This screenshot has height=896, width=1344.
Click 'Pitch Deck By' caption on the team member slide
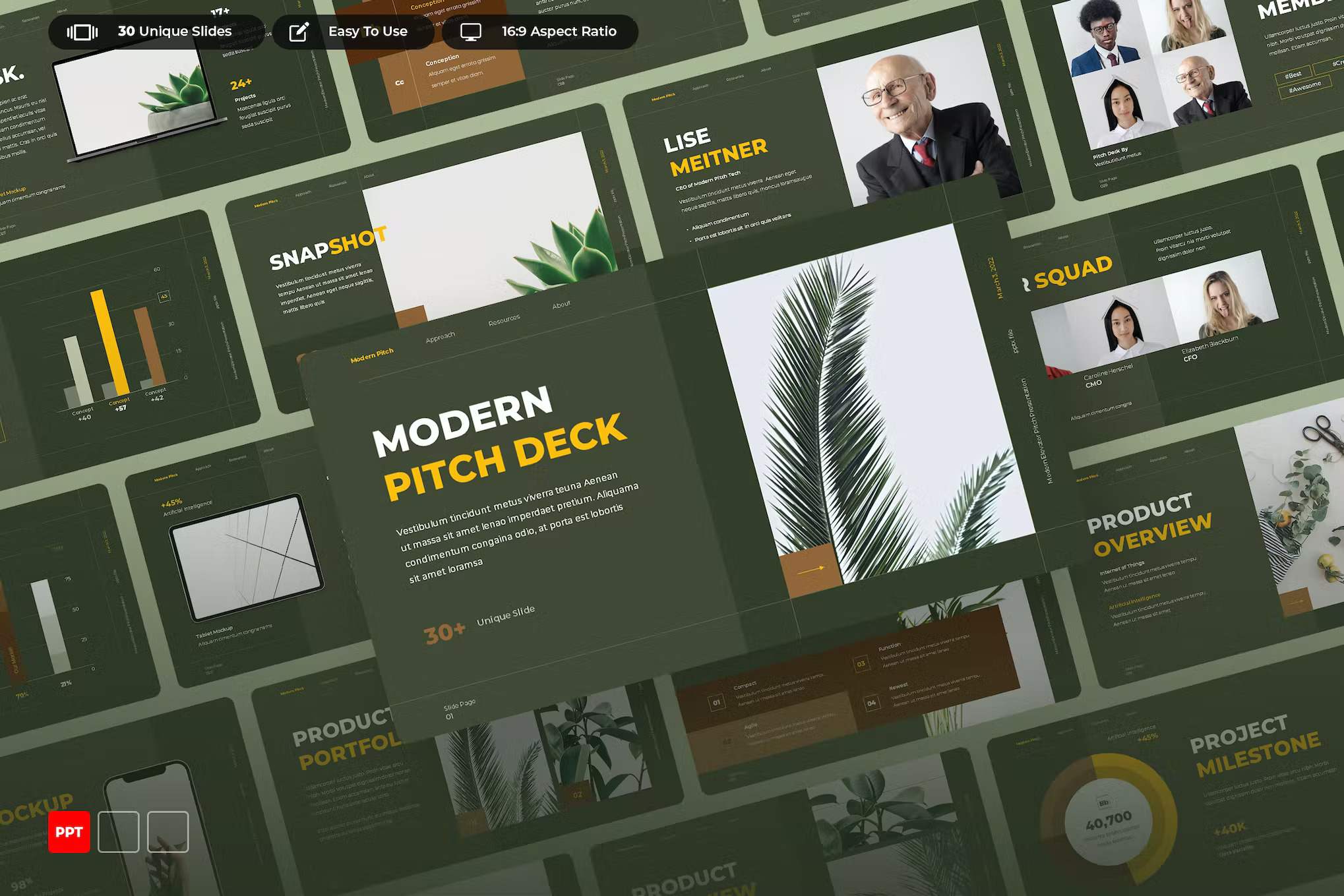pyautogui.click(x=1111, y=153)
